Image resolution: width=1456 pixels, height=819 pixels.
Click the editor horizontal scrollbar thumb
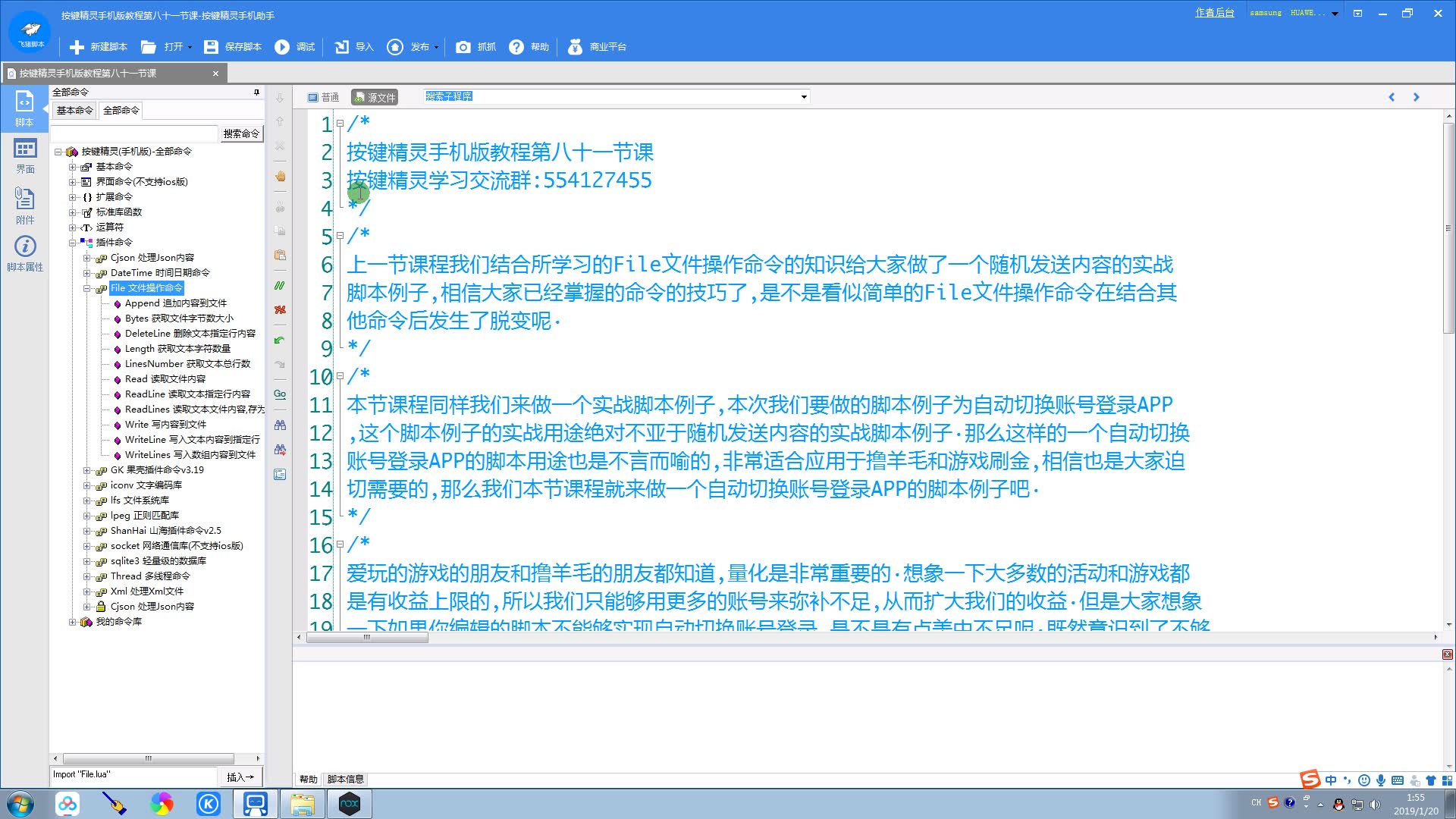click(367, 638)
